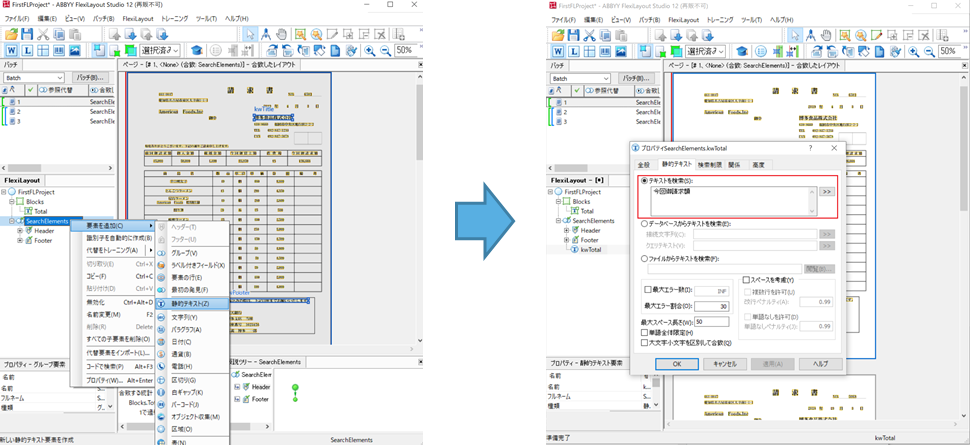The width and height of the screenshot is (970, 445).
Task: Choose 静的テキスト(Z) from the submenu
Action: pos(192,304)
